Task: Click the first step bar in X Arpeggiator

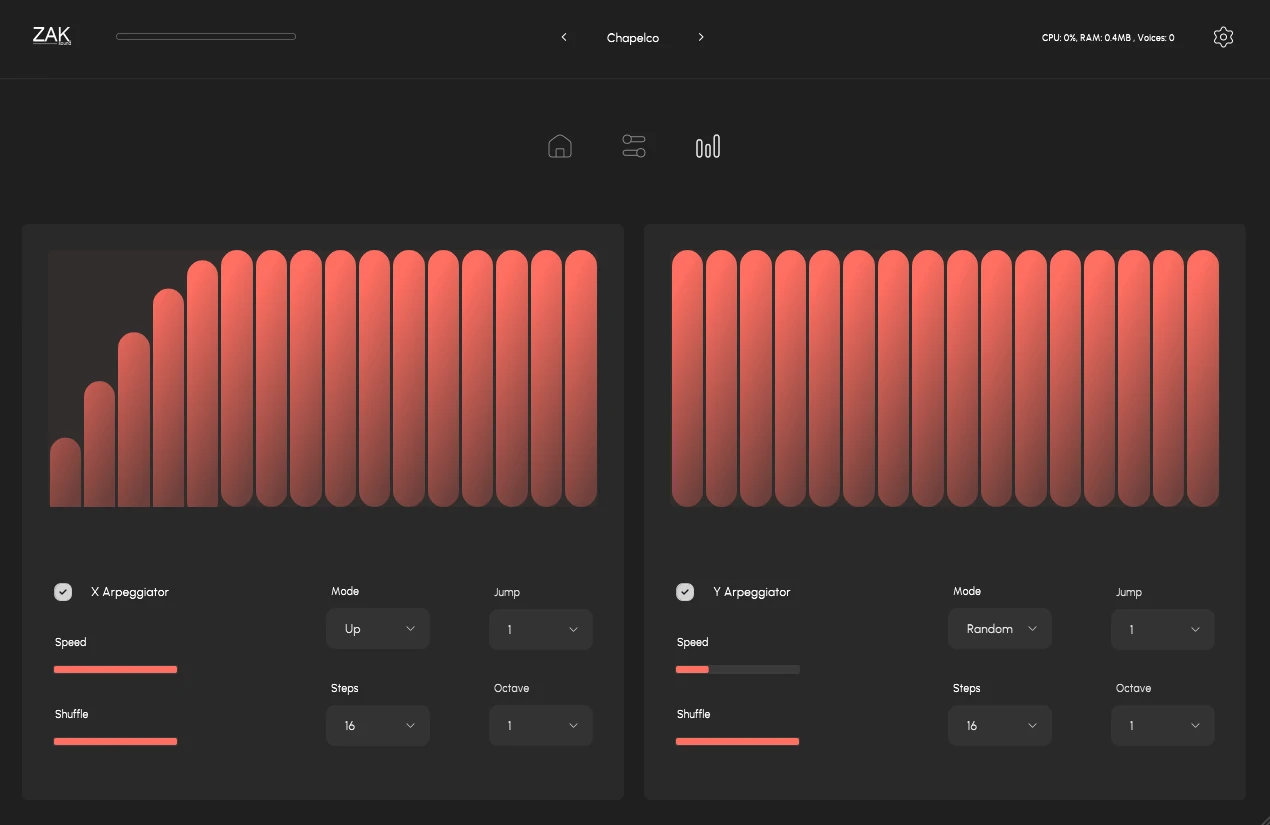Action: [65, 473]
